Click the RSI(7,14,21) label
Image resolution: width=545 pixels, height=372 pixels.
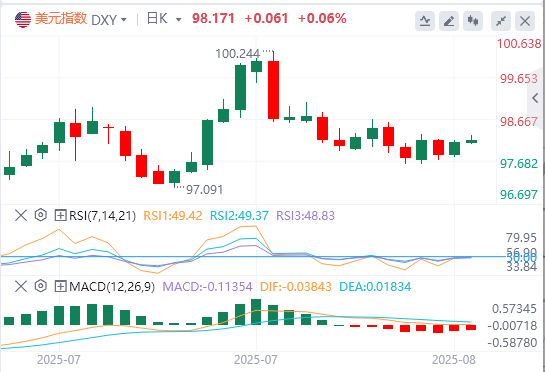(x=103, y=216)
